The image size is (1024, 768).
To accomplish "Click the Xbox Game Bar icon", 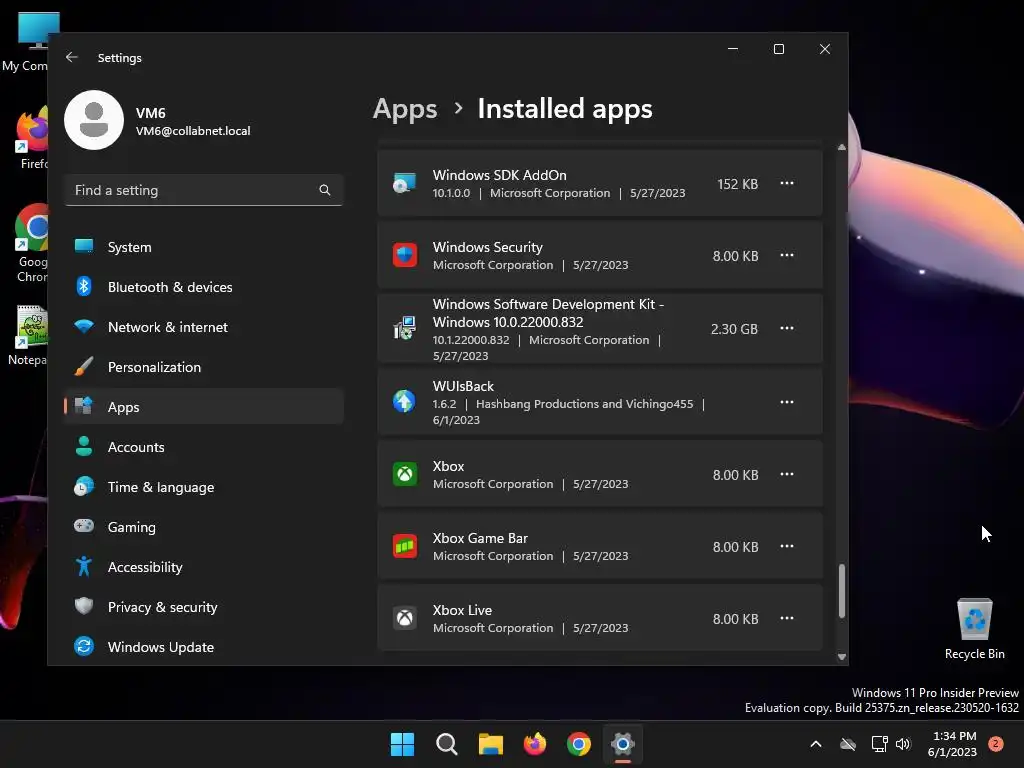I will click(404, 546).
